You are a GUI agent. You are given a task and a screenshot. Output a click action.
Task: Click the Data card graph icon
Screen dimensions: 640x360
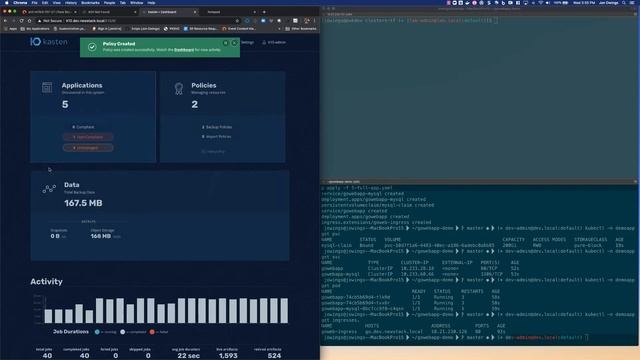click(x=49, y=189)
